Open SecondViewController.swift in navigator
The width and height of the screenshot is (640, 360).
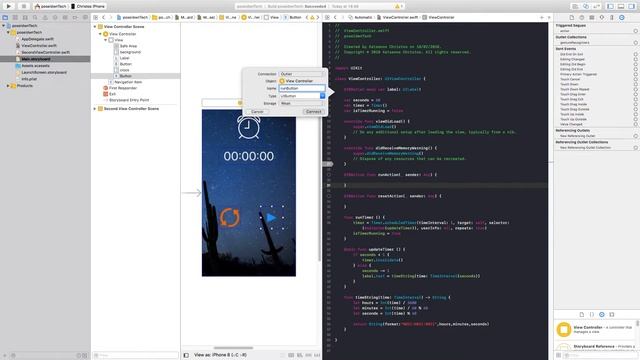coord(45,52)
